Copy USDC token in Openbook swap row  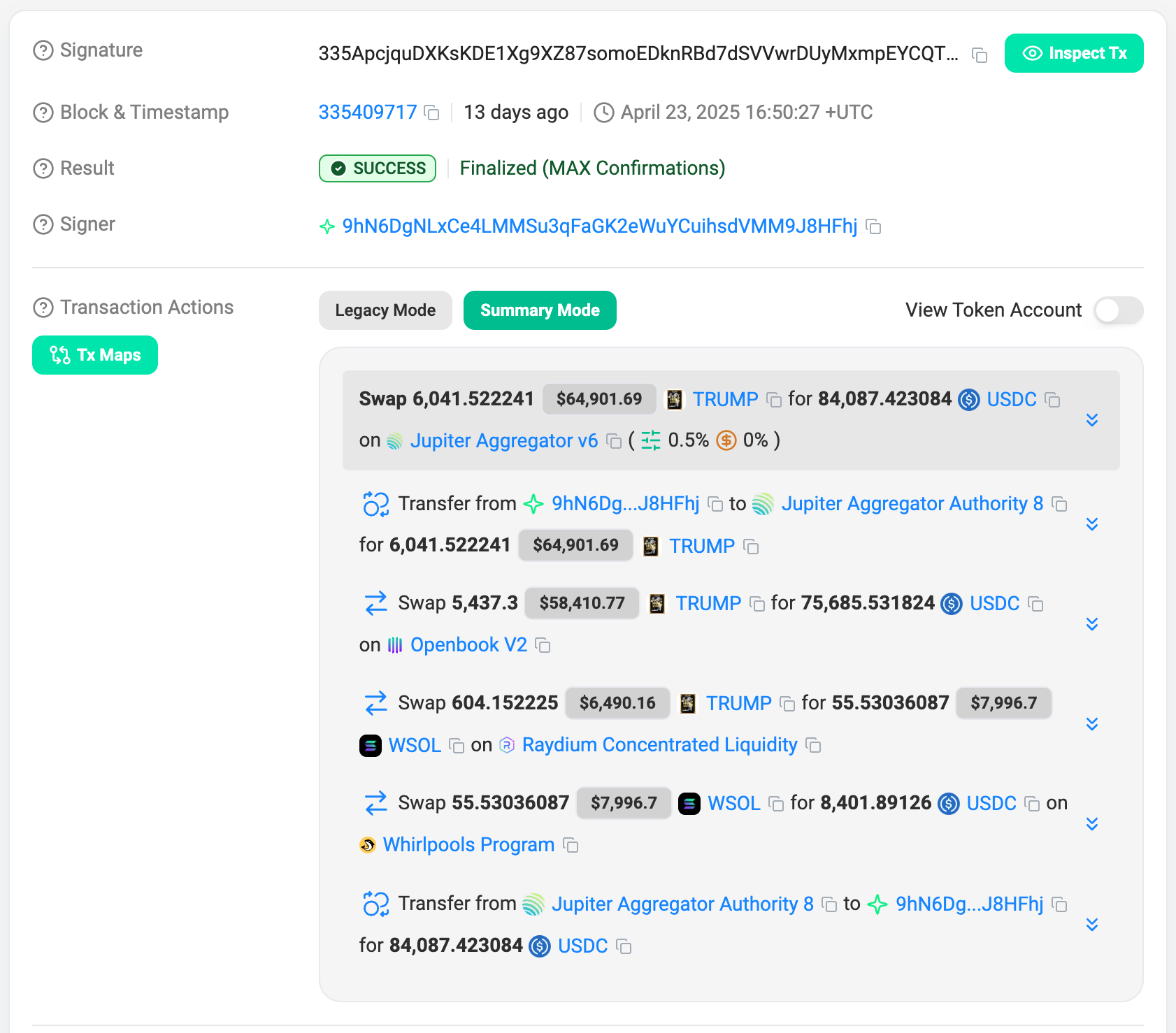pyautogui.click(x=1035, y=604)
